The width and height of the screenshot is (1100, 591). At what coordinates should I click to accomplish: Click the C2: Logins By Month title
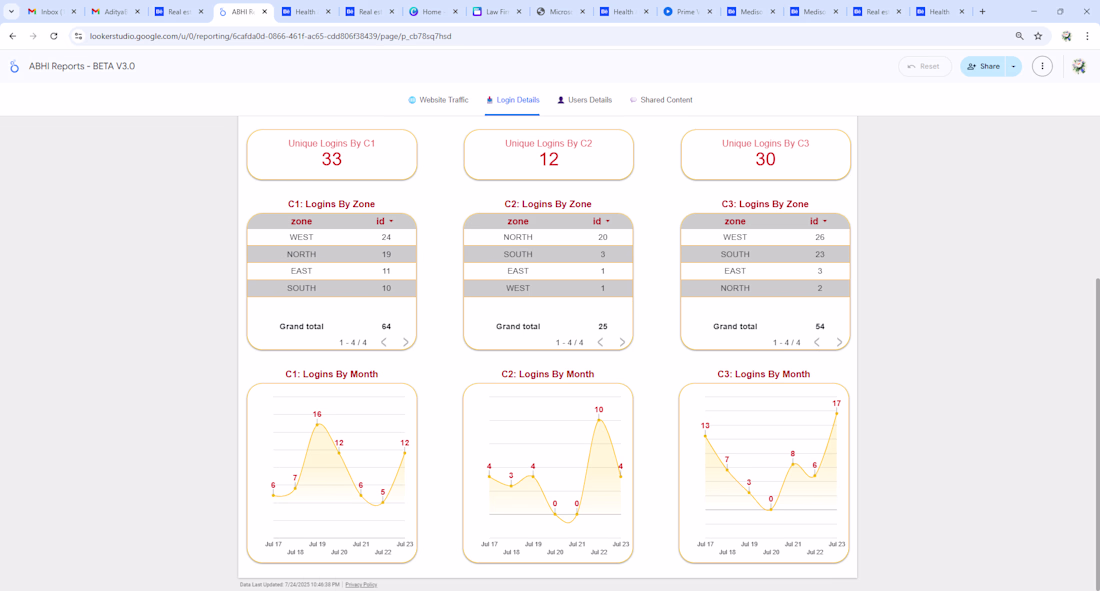click(x=548, y=374)
